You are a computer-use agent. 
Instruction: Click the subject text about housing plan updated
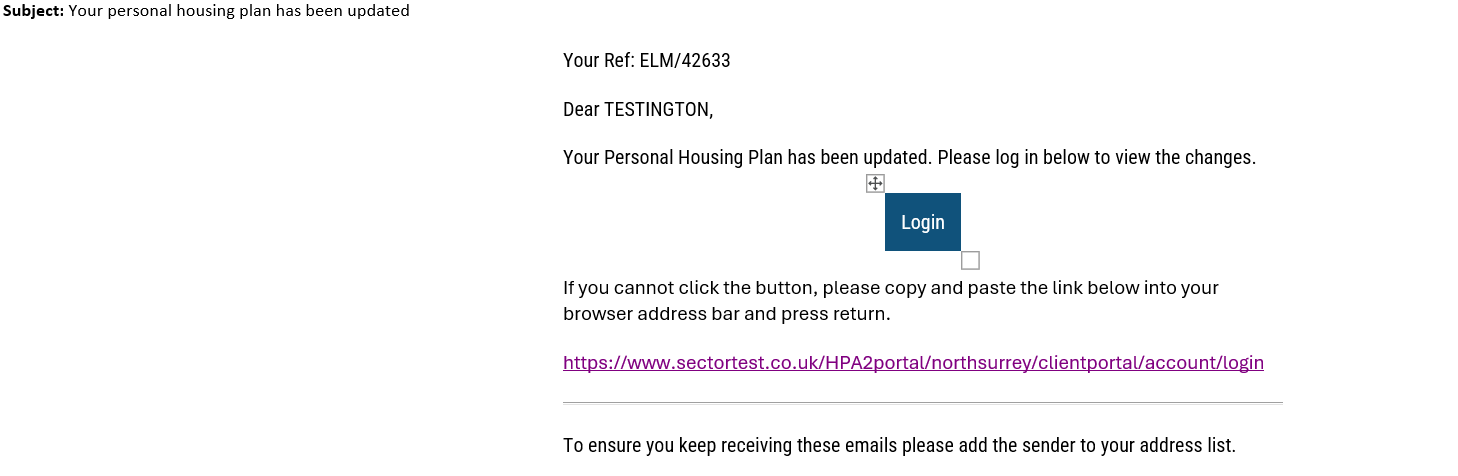point(239,11)
